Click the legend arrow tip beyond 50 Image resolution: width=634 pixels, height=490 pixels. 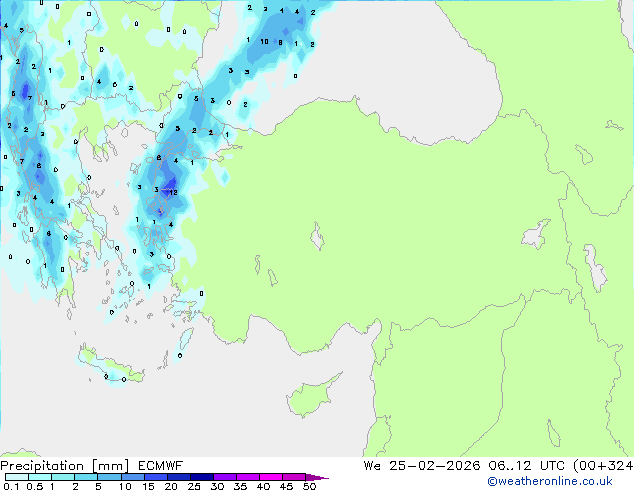tap(317, 477)
